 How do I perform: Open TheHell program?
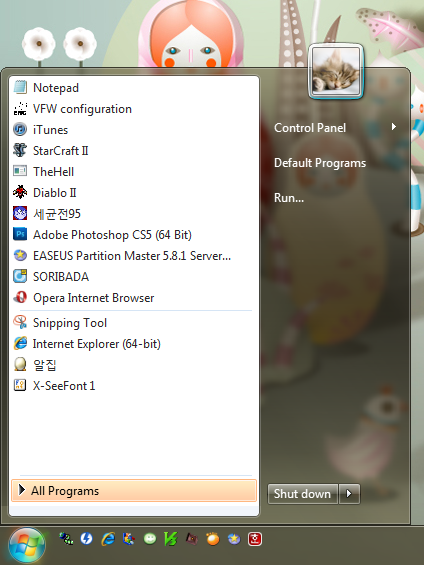133,172
